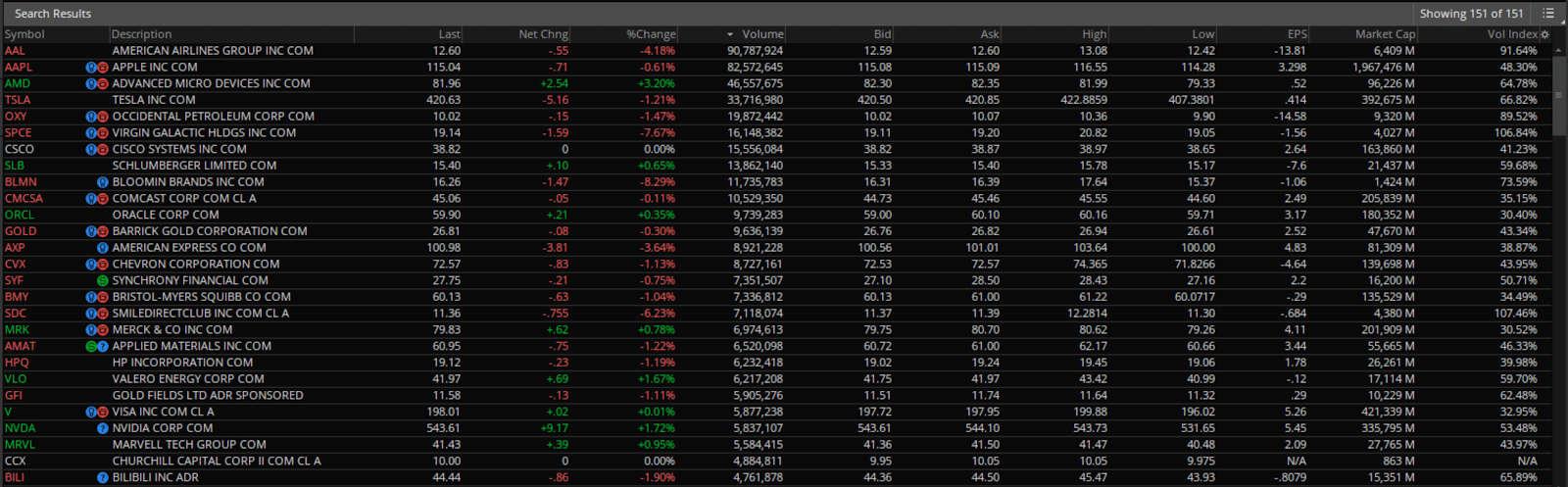Sort by the Ask column header

tap(990, 34)
